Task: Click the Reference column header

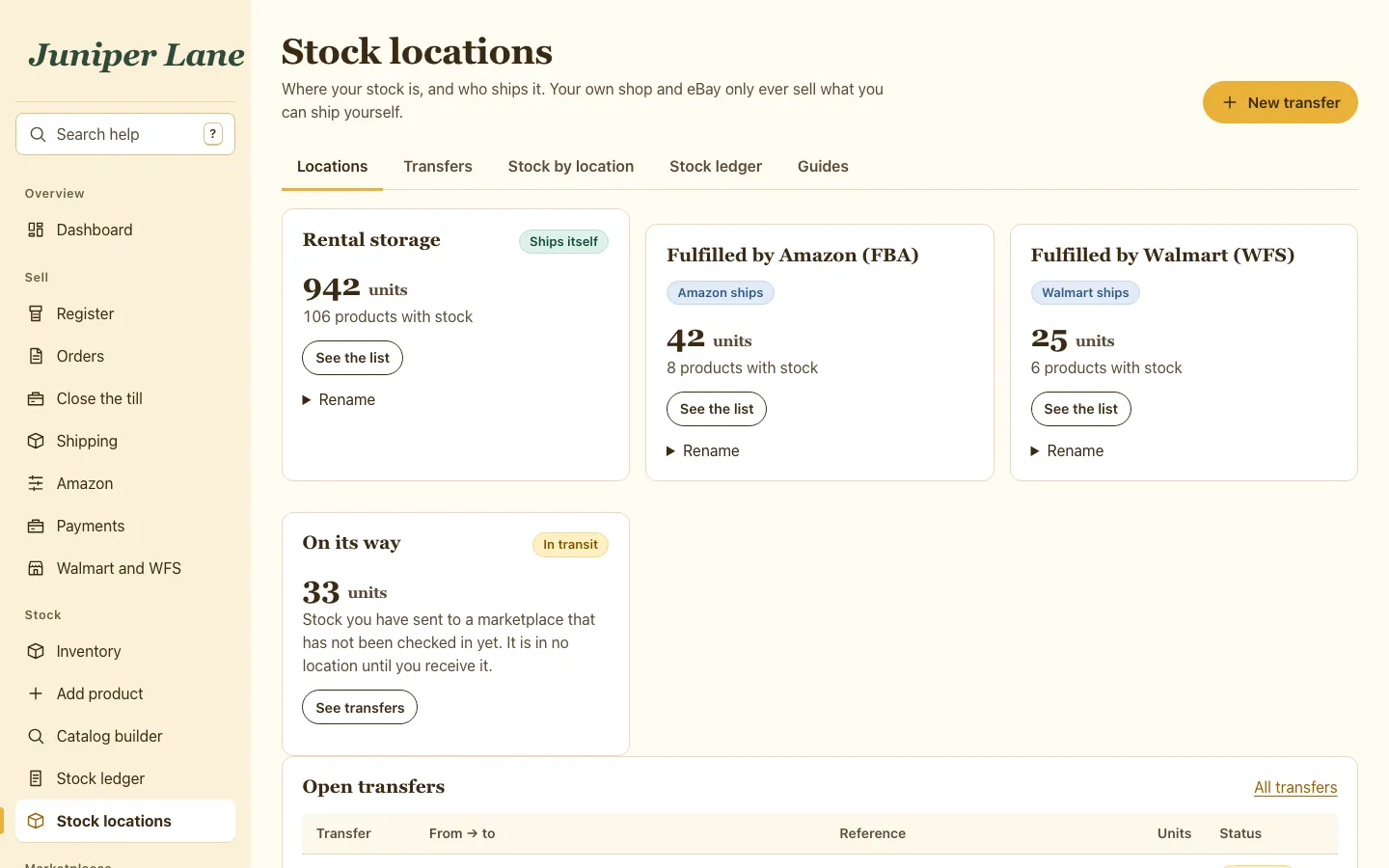Action: (873, 833)
